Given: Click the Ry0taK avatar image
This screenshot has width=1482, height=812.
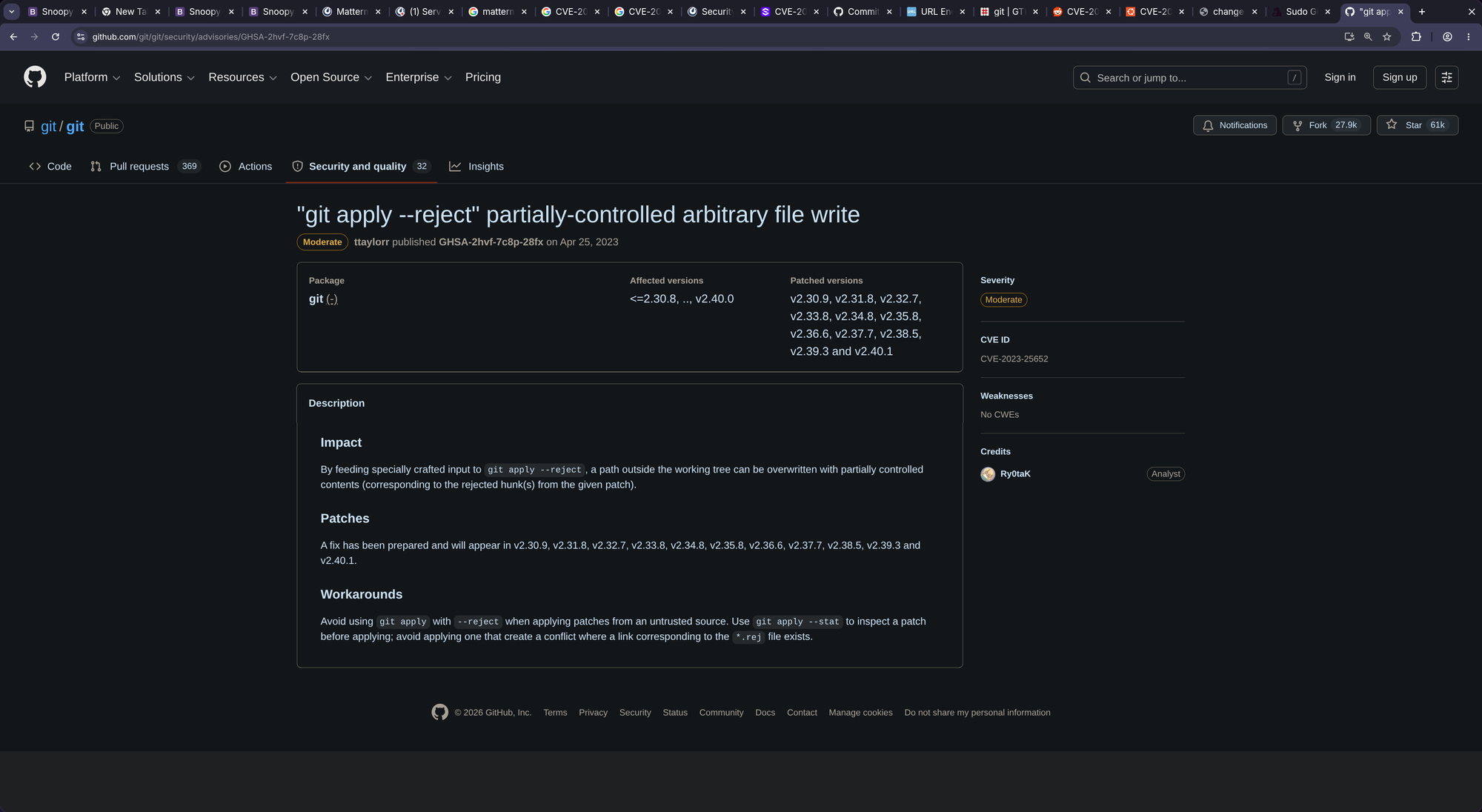Looking at the screenshot, I should [988, 474].
